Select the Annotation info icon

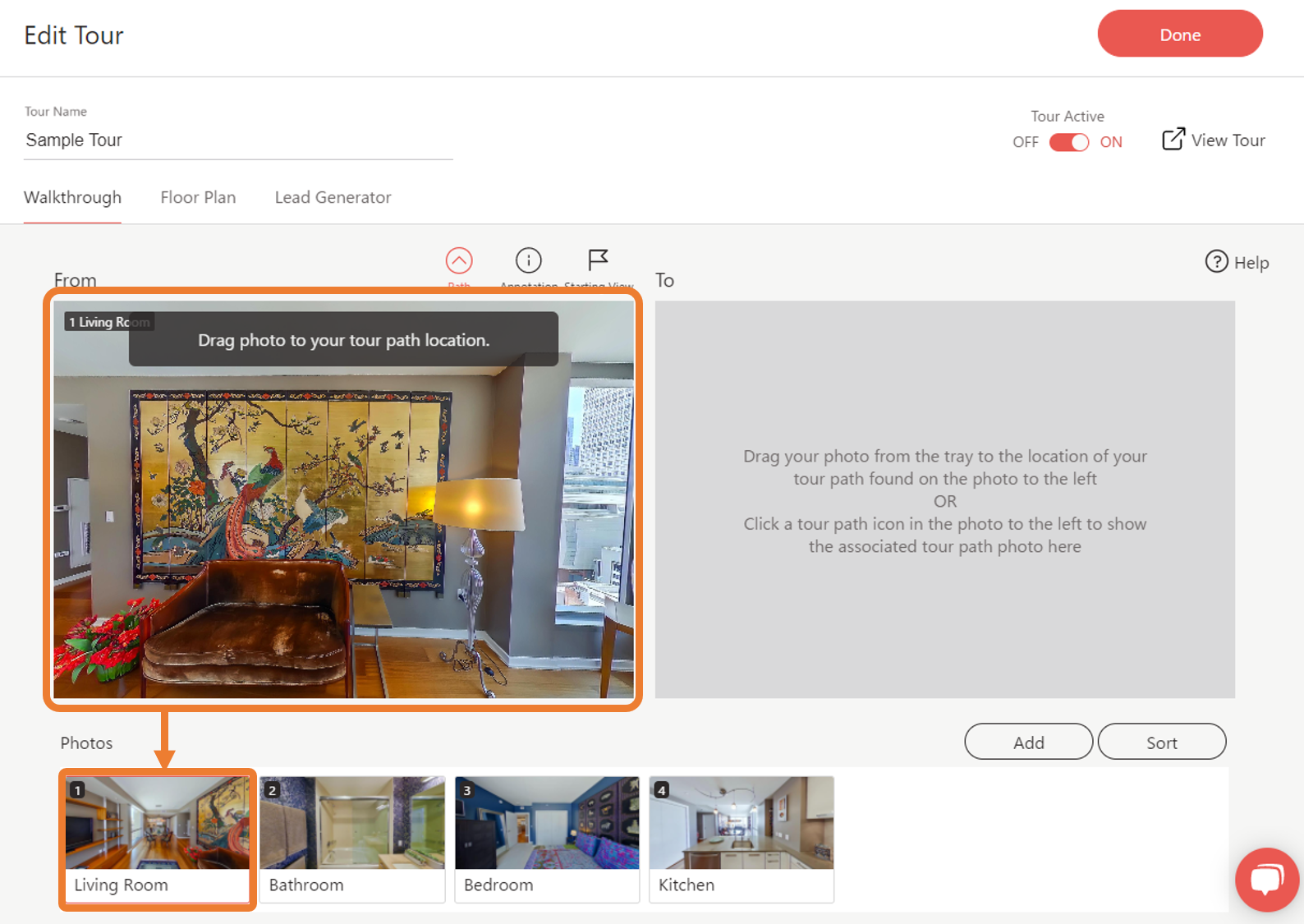528,260
